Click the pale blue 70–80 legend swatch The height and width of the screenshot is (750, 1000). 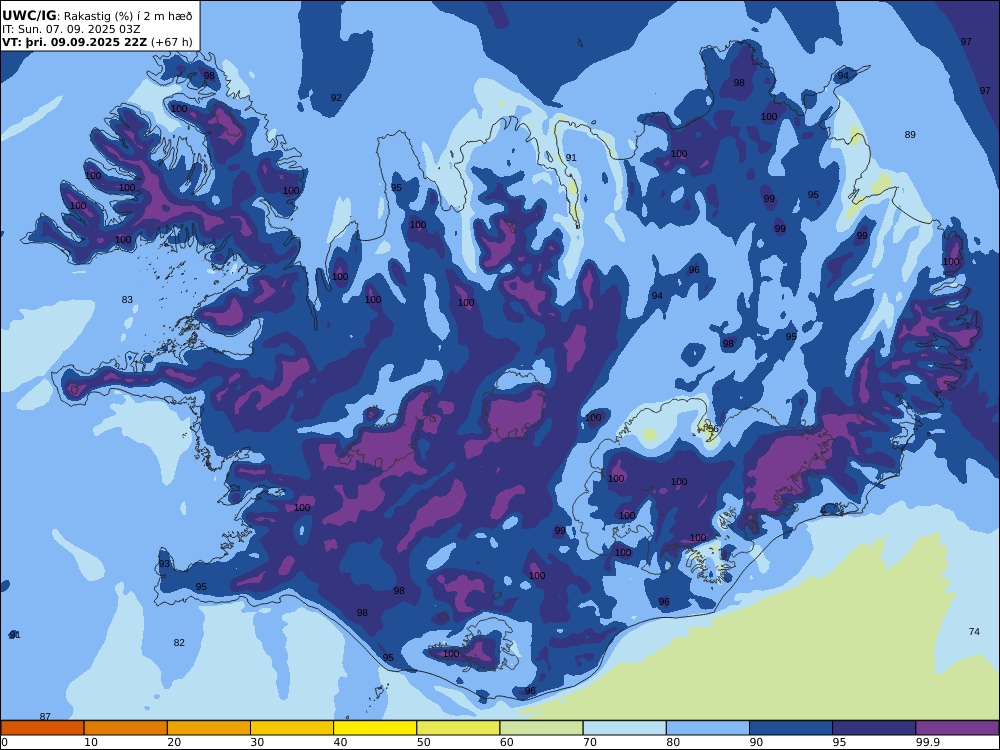[624, 728]
